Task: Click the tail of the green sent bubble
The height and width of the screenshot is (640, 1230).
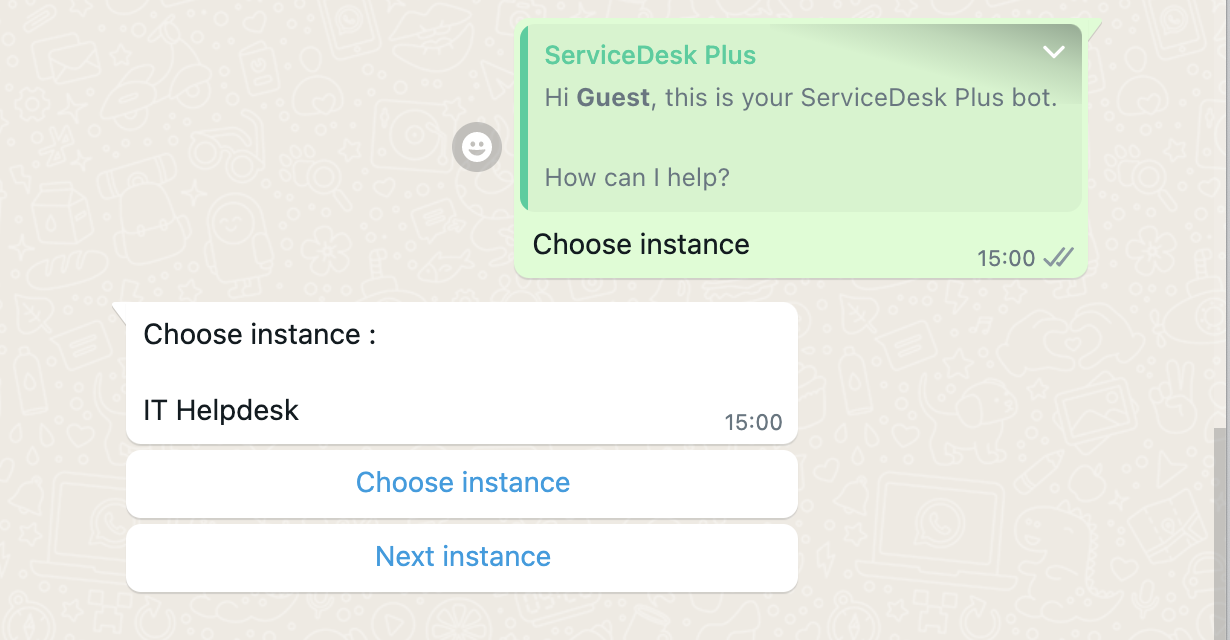Action: [1093, 28]
